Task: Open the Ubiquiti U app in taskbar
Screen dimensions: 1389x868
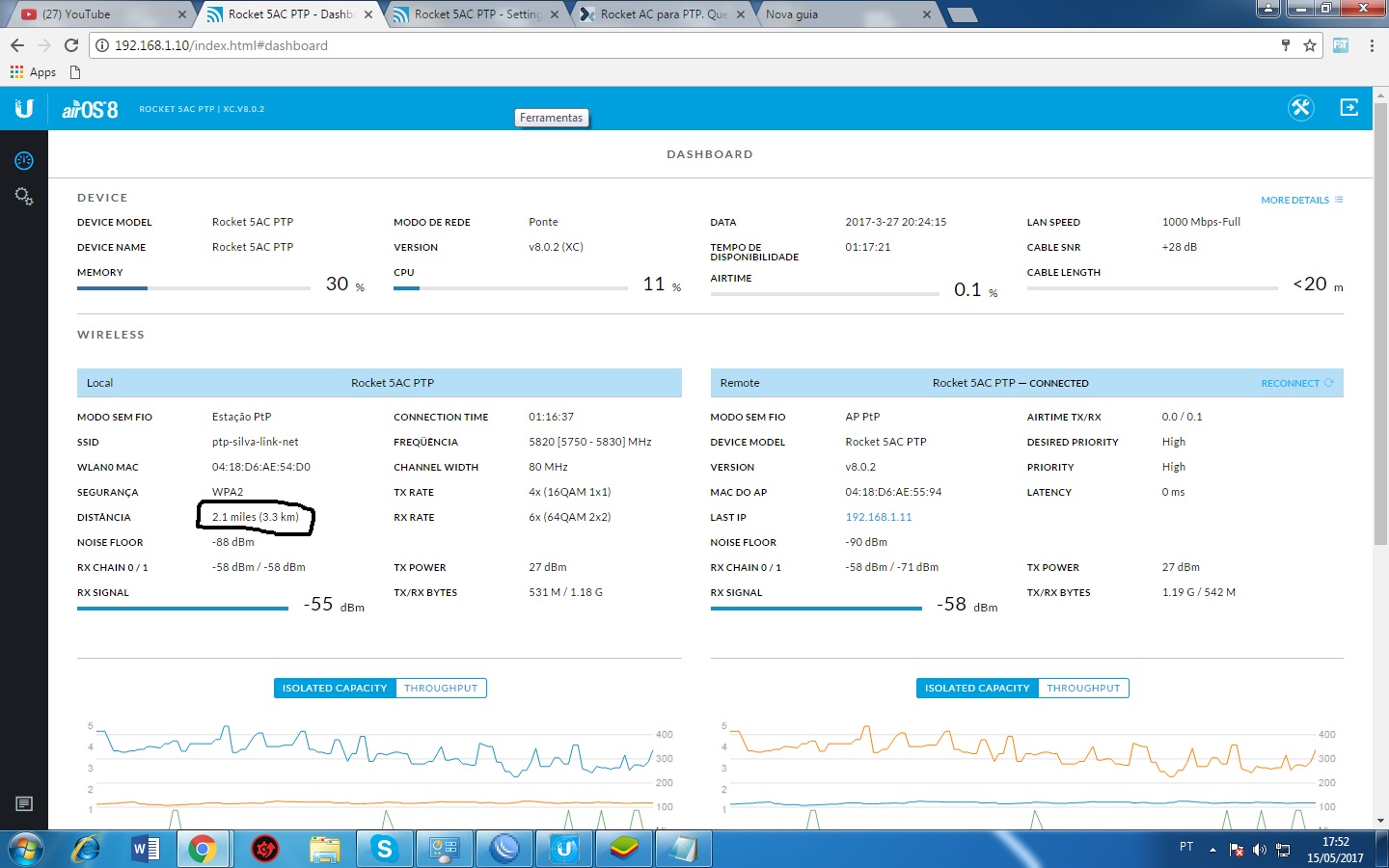Action: (x=564, y=849)
